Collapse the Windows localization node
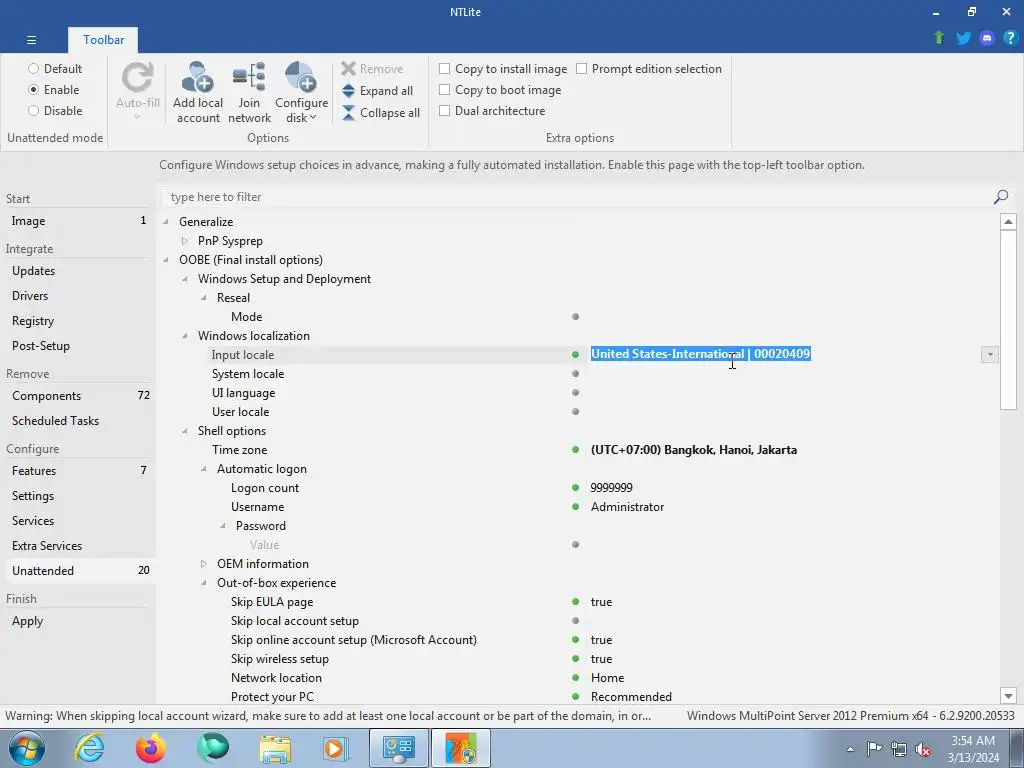Image resolution: width=1024 pixels, height=768 pixels. 185,336
